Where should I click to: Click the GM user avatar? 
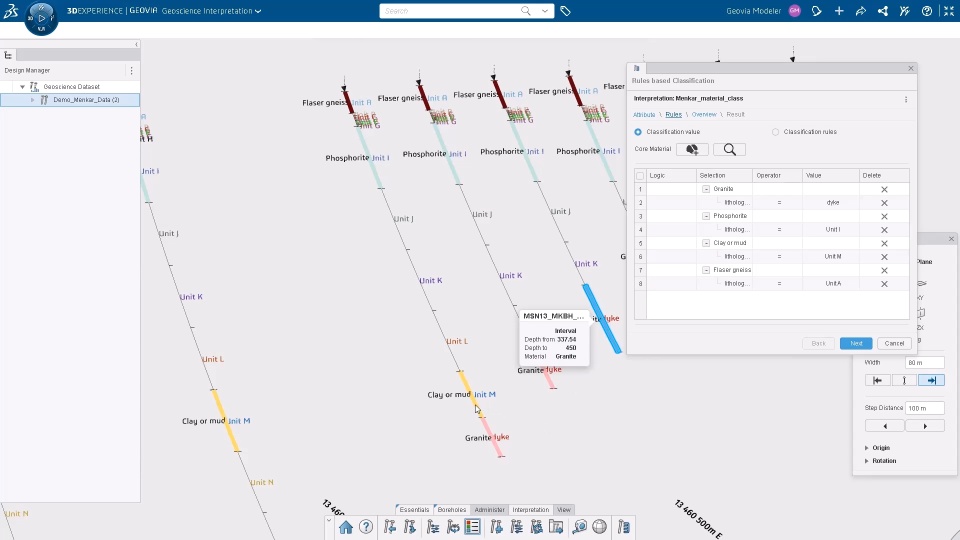[x=795, y=11]
